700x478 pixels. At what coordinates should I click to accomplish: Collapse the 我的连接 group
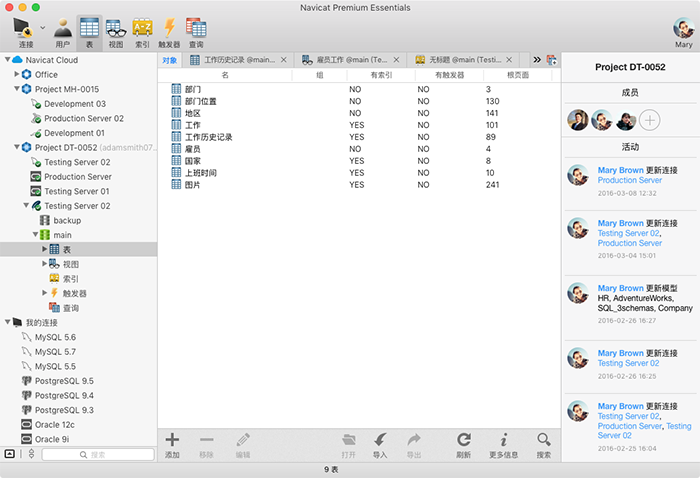tap(8, 322)
